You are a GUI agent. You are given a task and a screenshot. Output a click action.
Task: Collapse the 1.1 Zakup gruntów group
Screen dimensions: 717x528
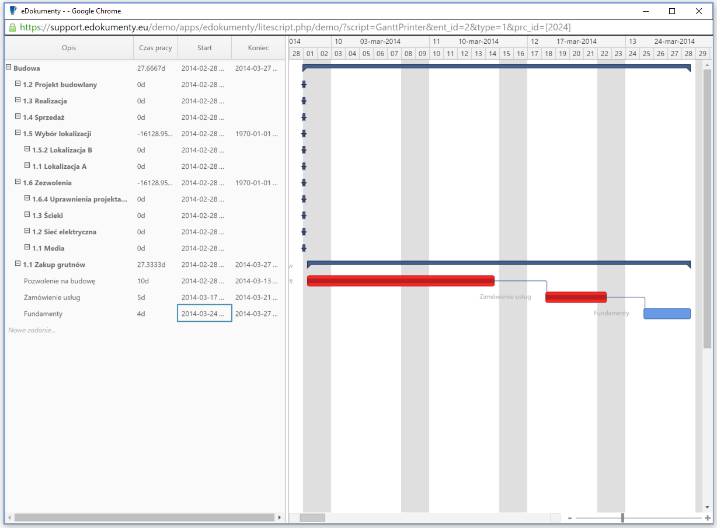18,264
